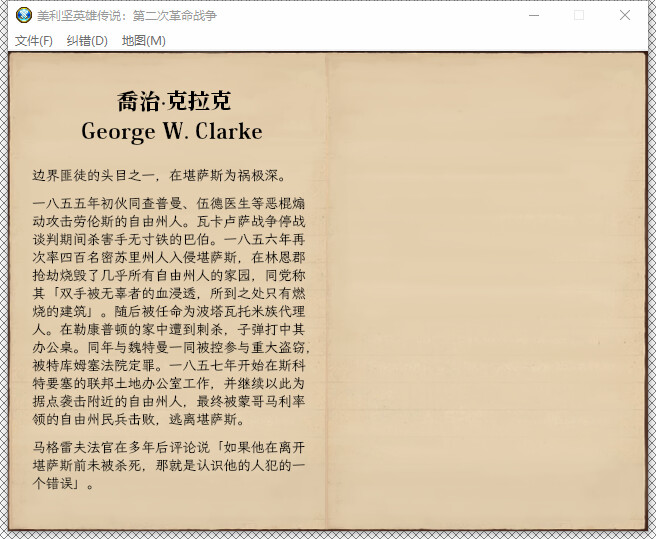Click the line mentioning 瓦卡卢萨战争
Image resolution: width=656 pixels, height=539 pixels.
[x=168, y=221]
